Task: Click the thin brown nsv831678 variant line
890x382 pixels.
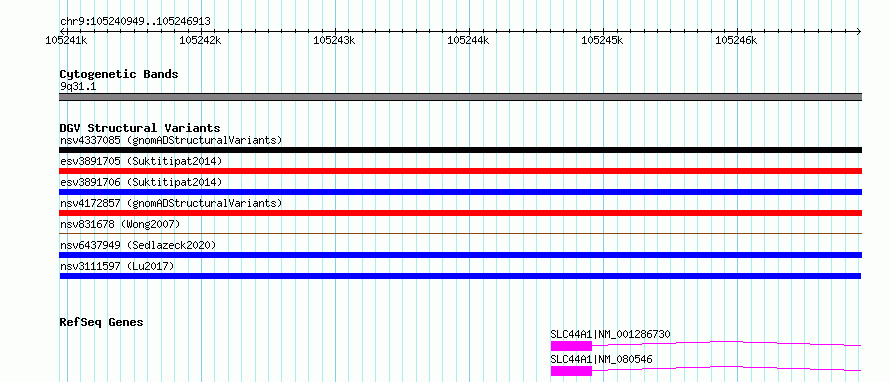Action: (x=460, y=233)
